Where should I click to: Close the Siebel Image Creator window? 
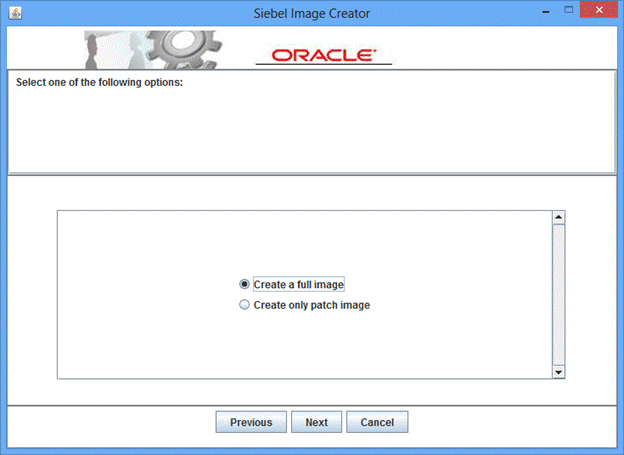pyautogui.click(x=599, y=10)
